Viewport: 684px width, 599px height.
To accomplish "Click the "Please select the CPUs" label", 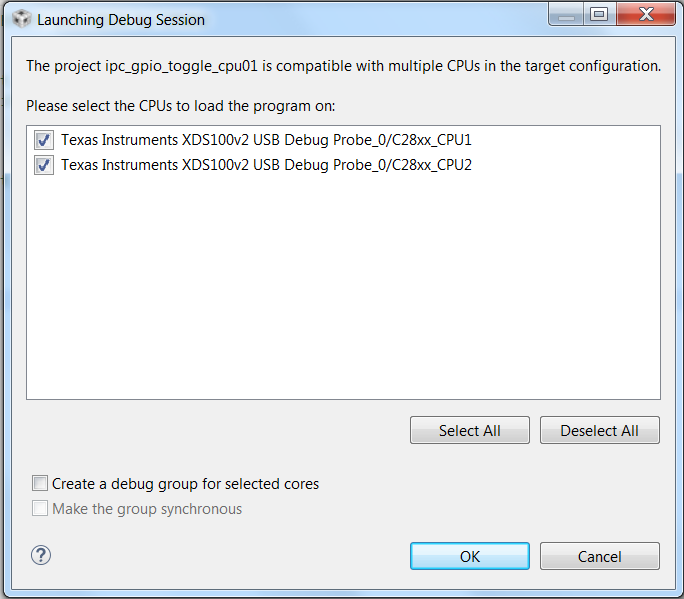I will [181, 105].
